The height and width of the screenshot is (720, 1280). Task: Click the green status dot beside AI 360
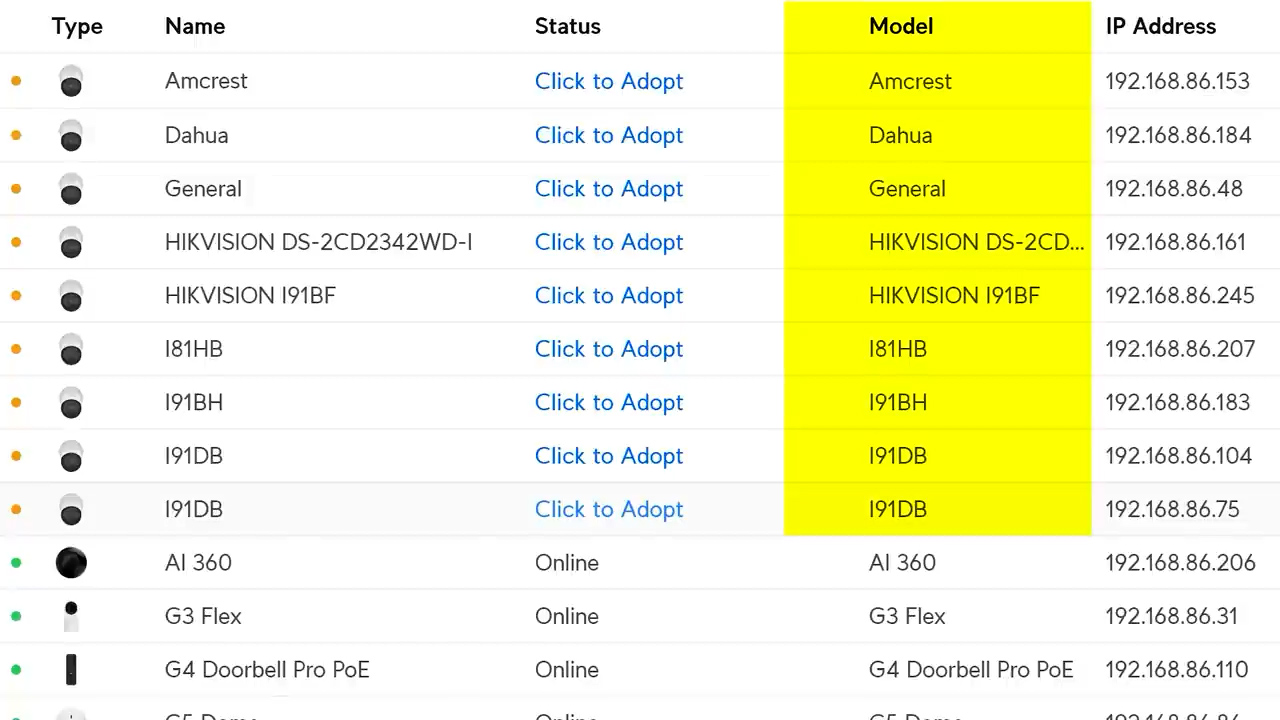click(x=16, y=563)
